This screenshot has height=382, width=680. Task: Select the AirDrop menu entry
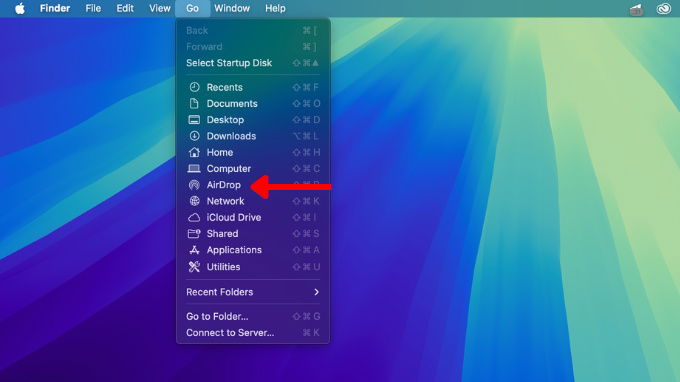pyautogui.click(x=253, y=185)
